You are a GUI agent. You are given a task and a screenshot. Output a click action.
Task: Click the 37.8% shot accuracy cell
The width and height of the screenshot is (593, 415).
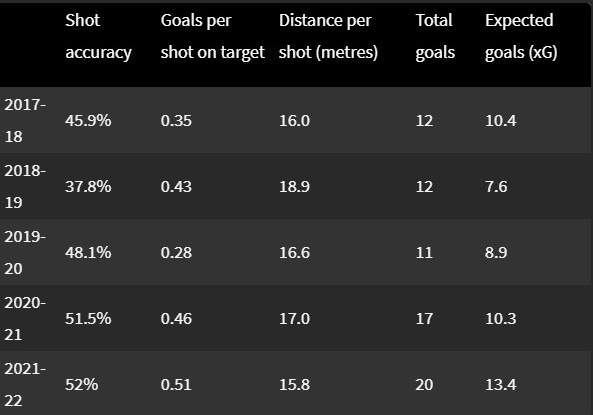88,187
